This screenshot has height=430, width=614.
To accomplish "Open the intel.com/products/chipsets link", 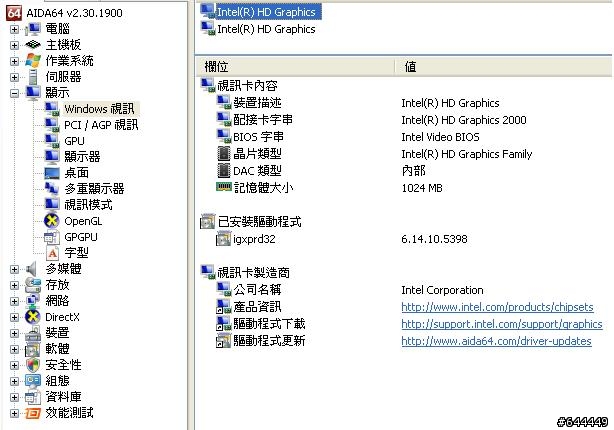I will 497,307.
